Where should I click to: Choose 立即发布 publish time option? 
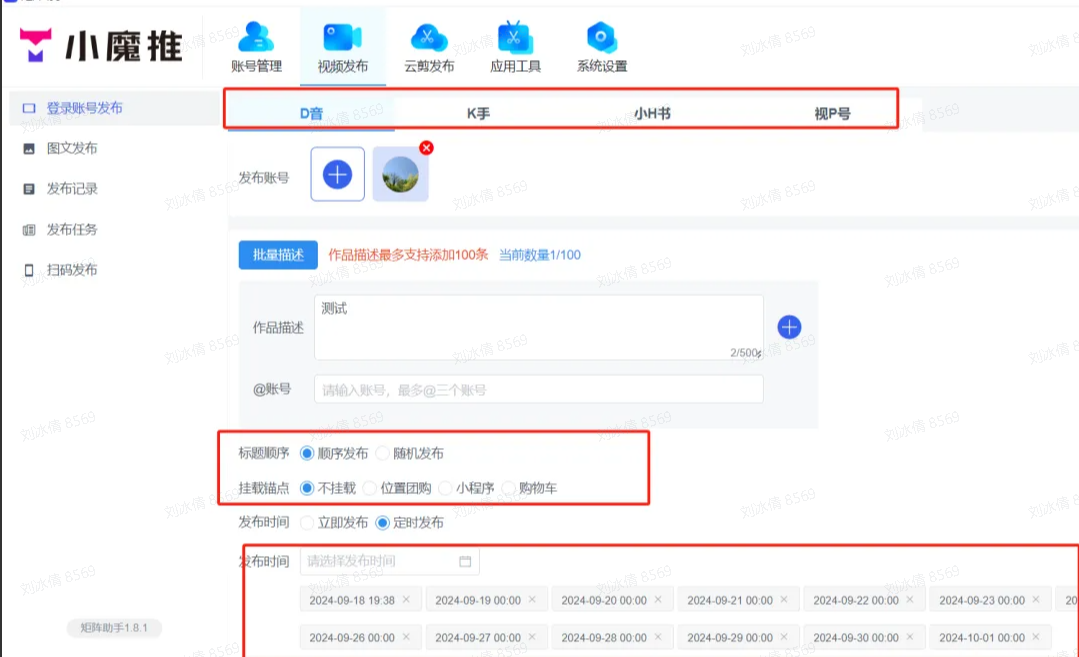(x=308, y=523)
